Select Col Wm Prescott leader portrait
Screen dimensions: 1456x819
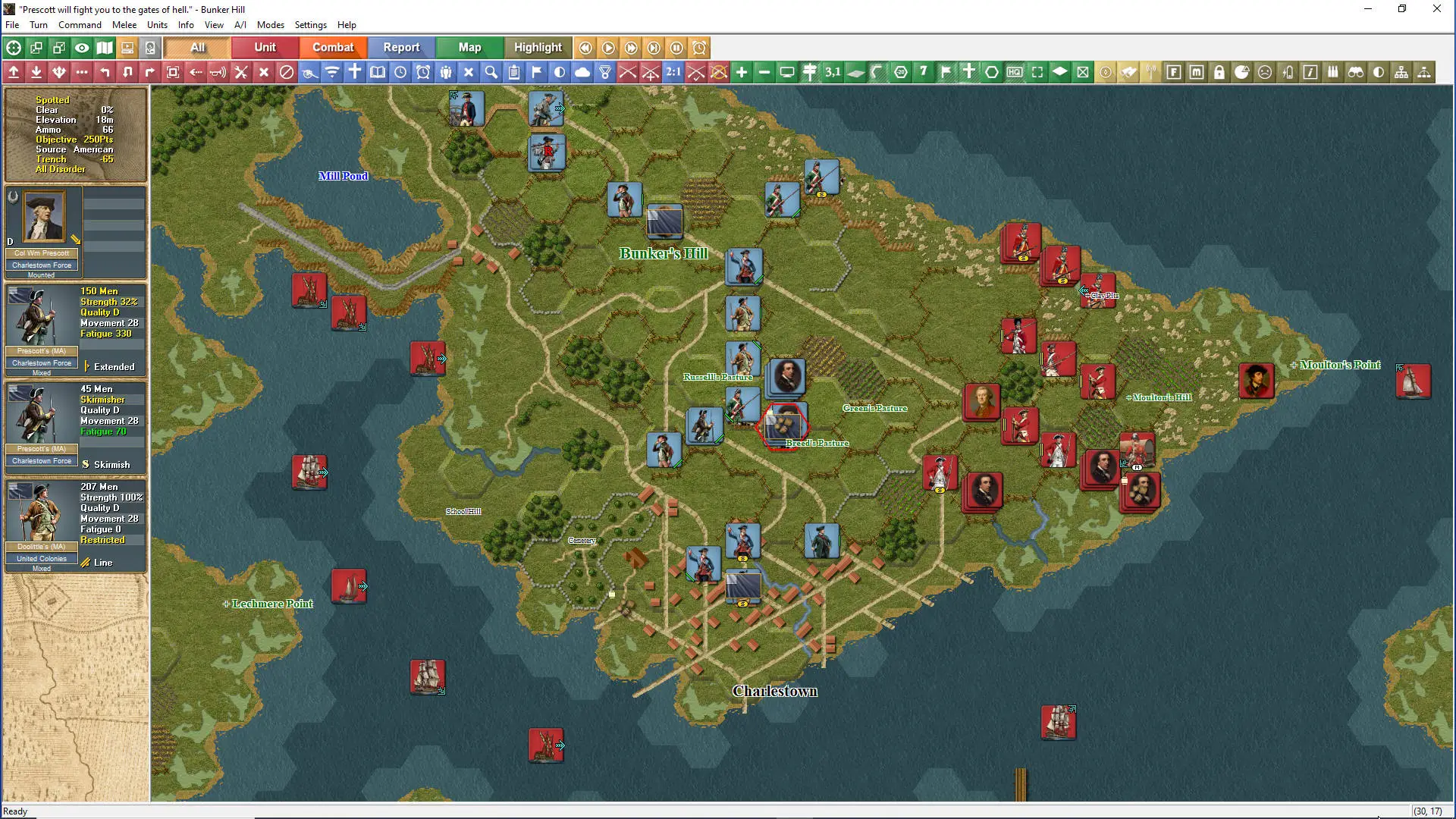pos(44,217)
